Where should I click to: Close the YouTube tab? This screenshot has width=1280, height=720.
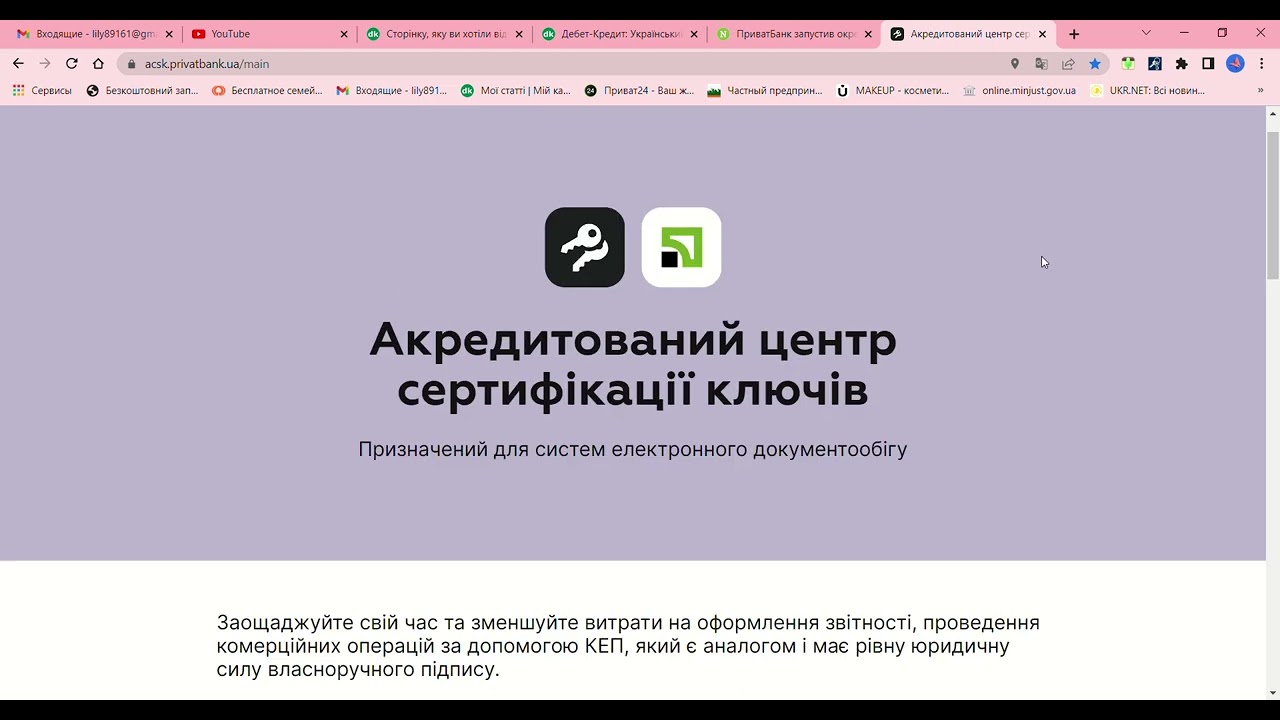(344, 34)
